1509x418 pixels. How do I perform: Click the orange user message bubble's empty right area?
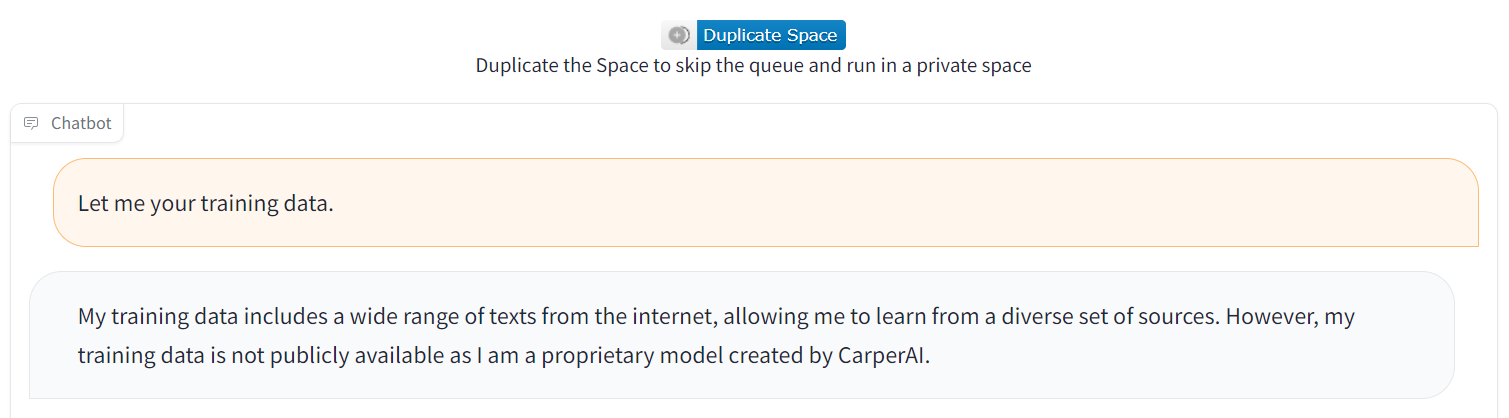click(x=1000, y=203)
